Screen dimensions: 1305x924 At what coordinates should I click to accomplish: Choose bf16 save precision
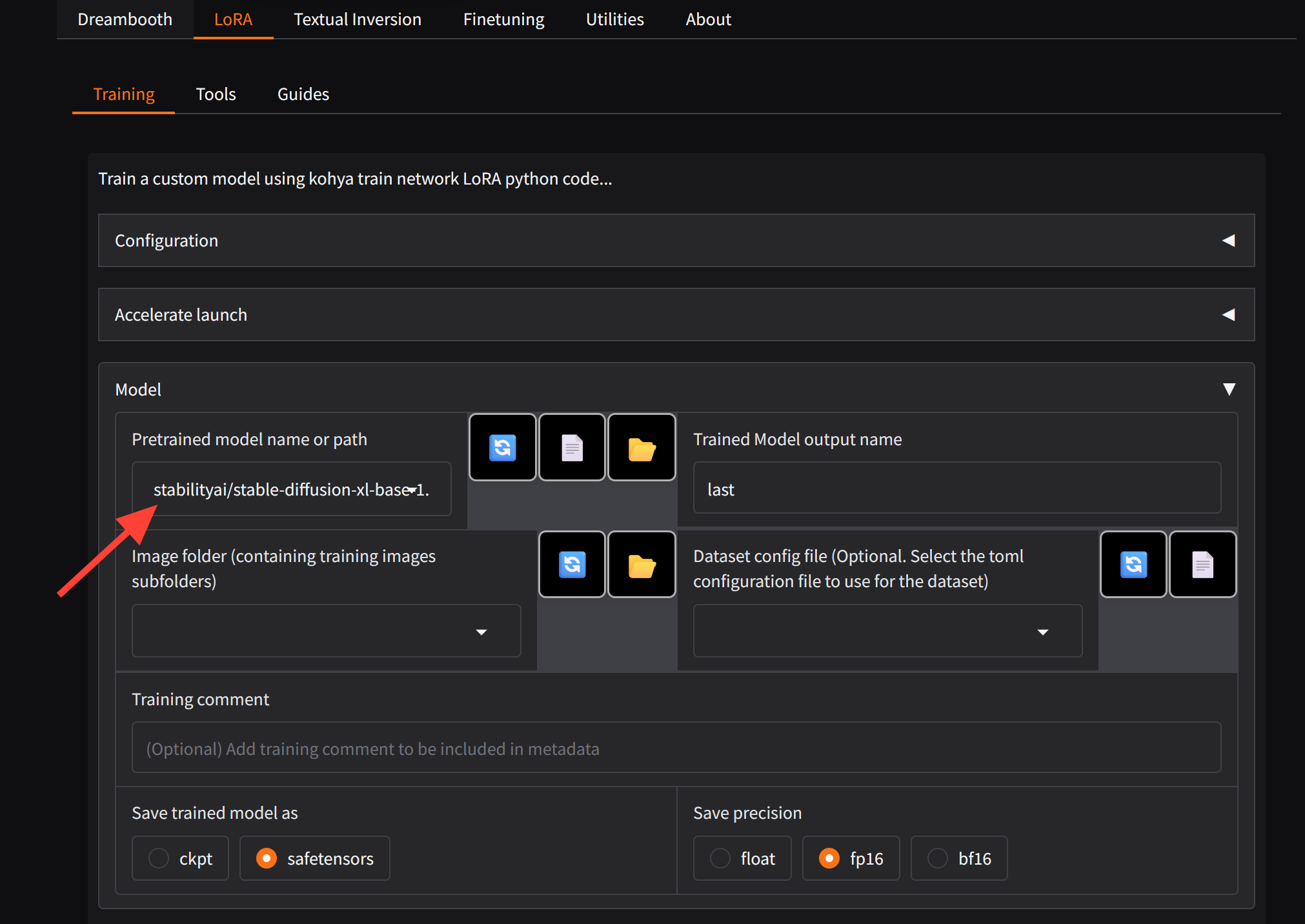[938, 858]
